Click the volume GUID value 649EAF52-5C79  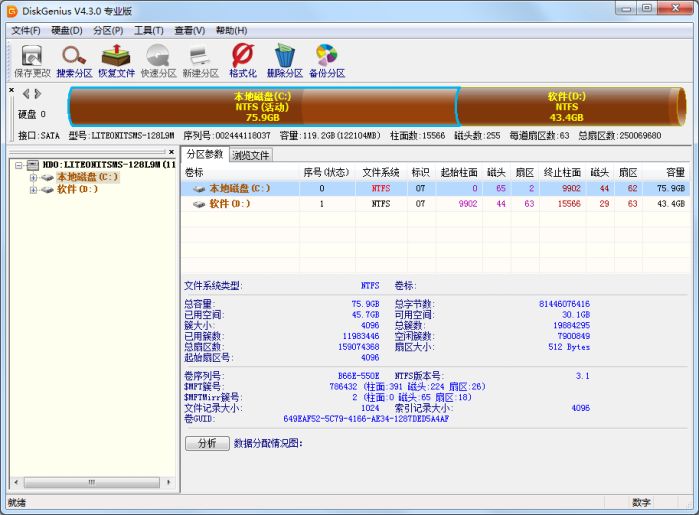tap(366, 419)
